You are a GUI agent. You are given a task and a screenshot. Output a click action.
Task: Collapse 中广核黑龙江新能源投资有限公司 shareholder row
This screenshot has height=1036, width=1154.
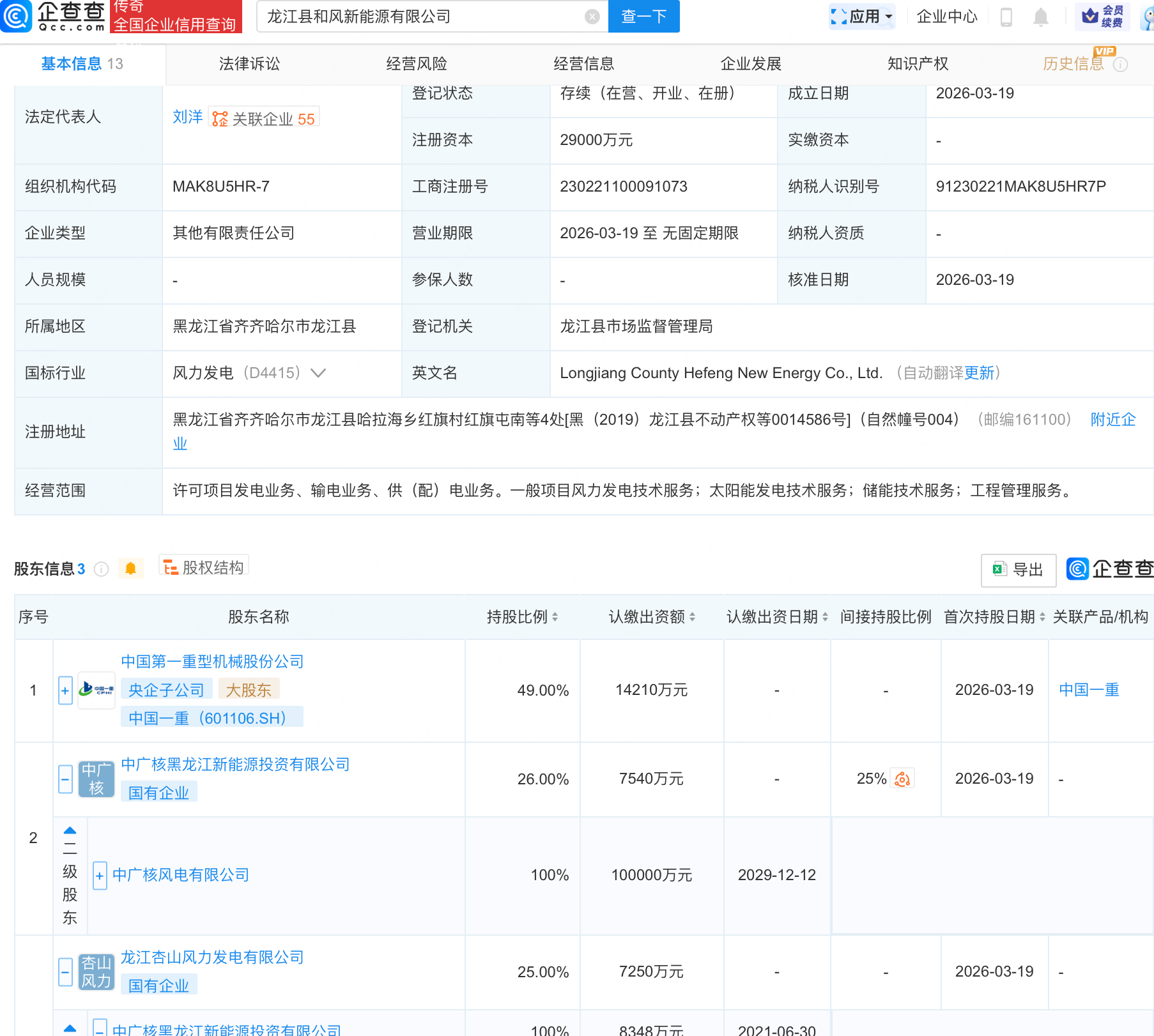pyautogui.click(x=65, y=779)
